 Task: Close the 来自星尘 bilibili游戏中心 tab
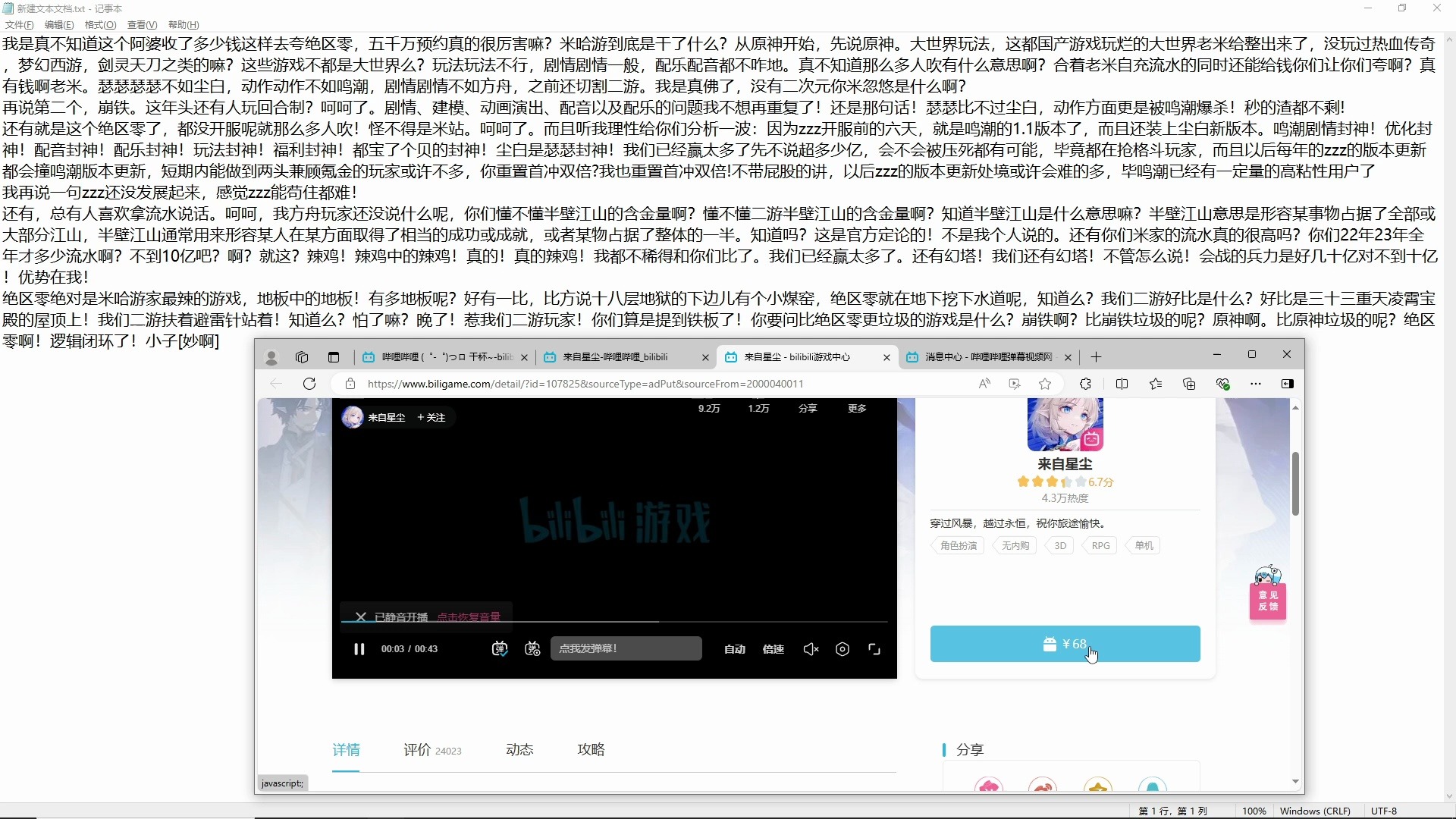coord(886,357)
